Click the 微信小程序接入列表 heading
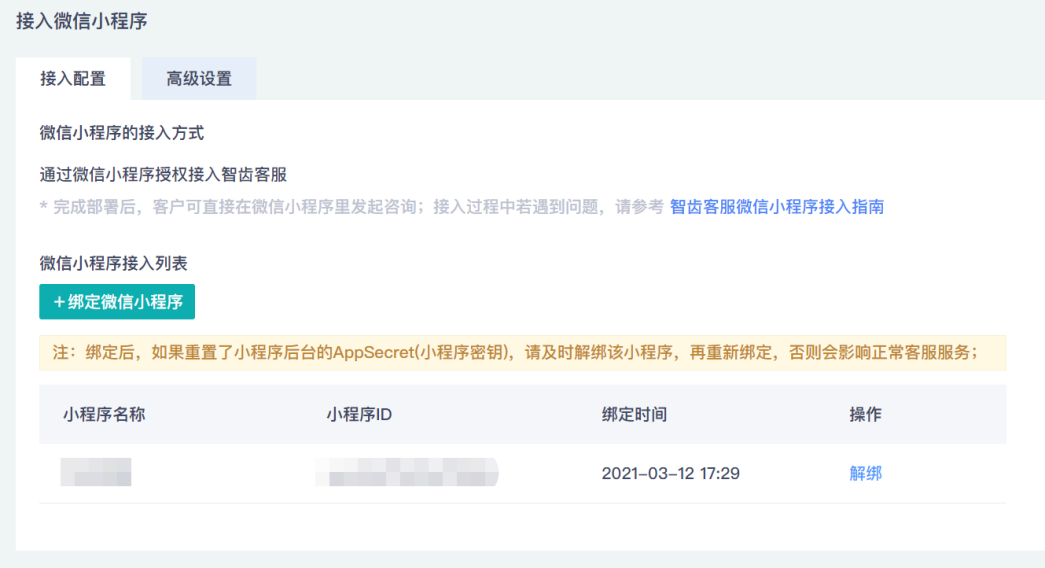 pos(113,263)
